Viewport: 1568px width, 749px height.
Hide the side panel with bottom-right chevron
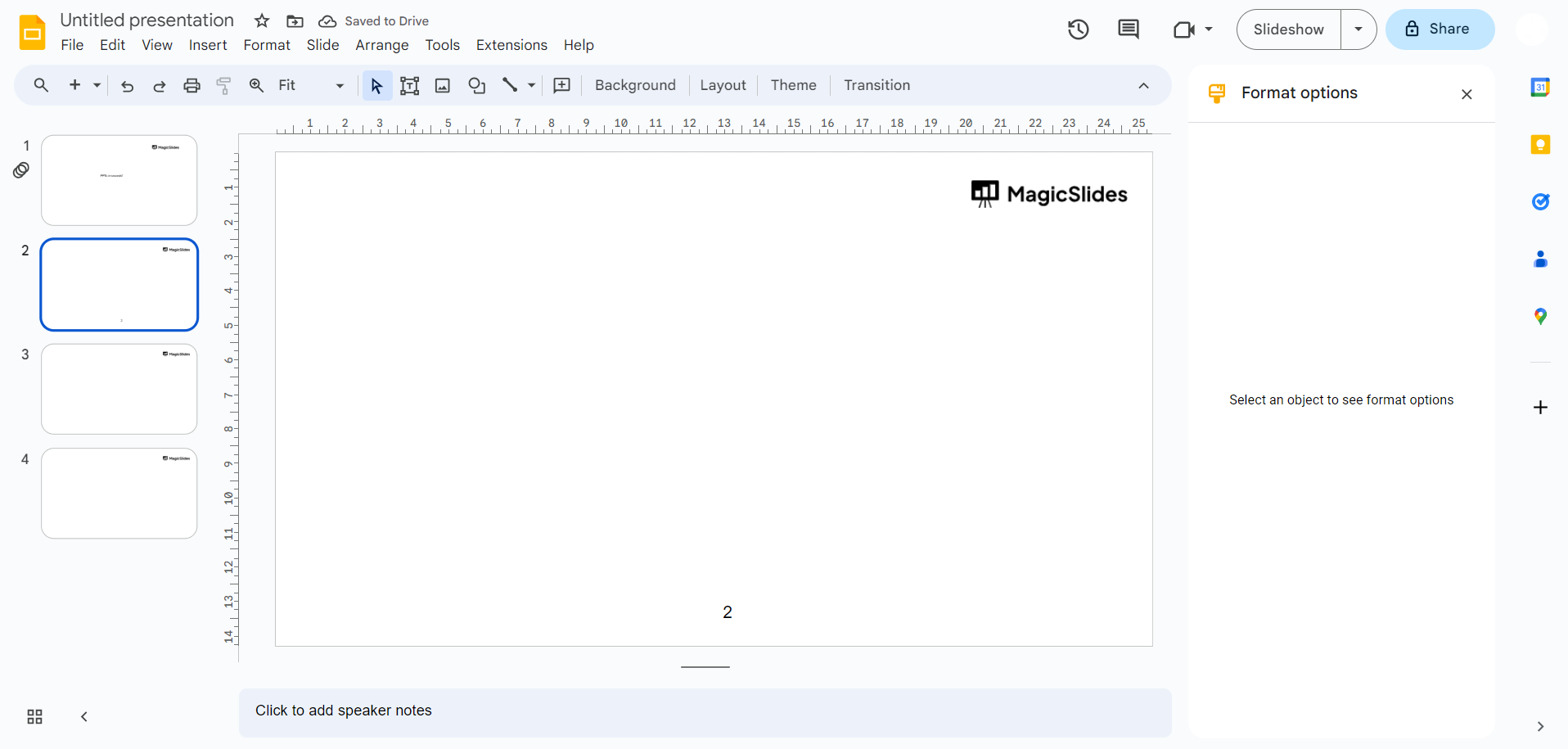point(1540,726)
